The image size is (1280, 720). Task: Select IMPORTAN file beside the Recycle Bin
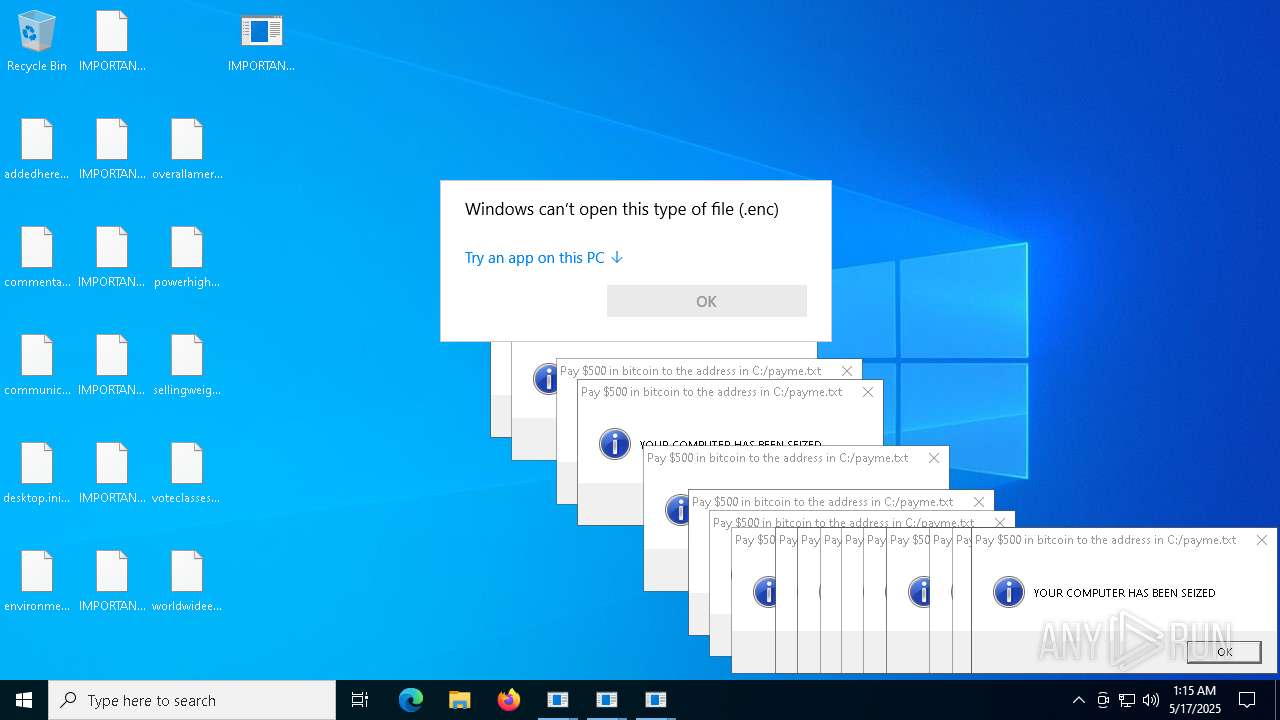pos(112,42)
